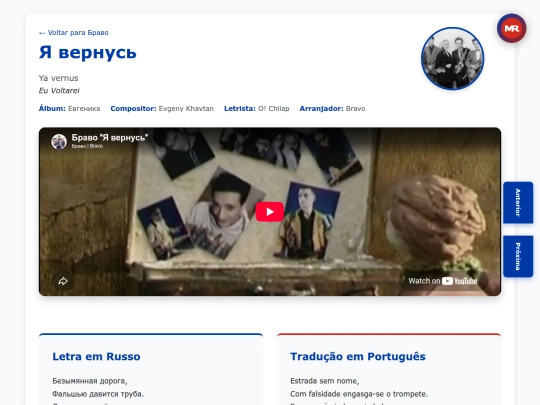Click the 'Letra em Russo' heading
540x405 pixels.
(96, 356)
